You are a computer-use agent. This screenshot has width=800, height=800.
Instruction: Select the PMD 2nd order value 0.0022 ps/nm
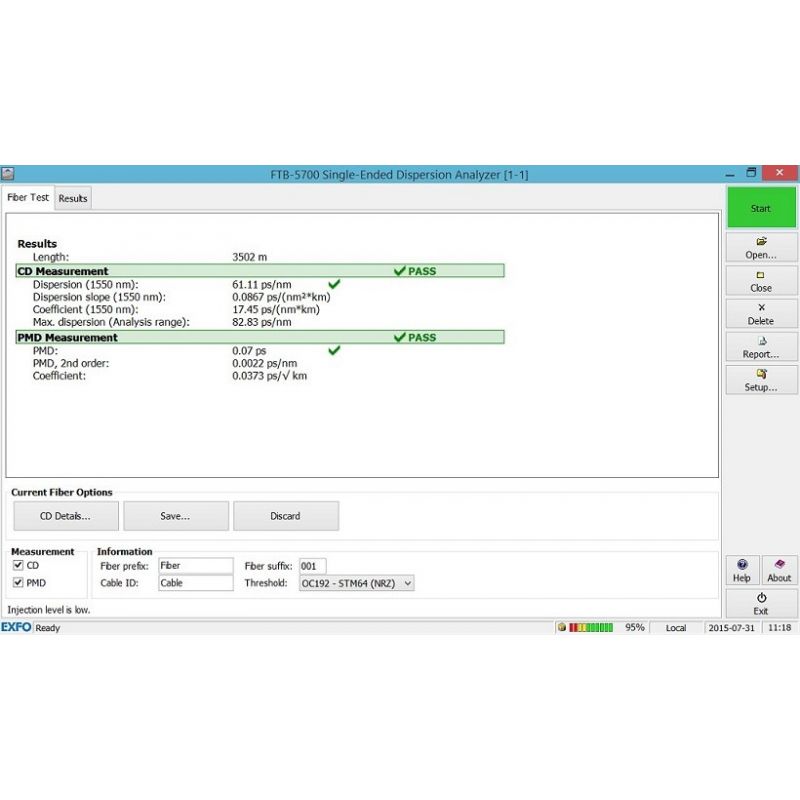click(x=264, y=363)
